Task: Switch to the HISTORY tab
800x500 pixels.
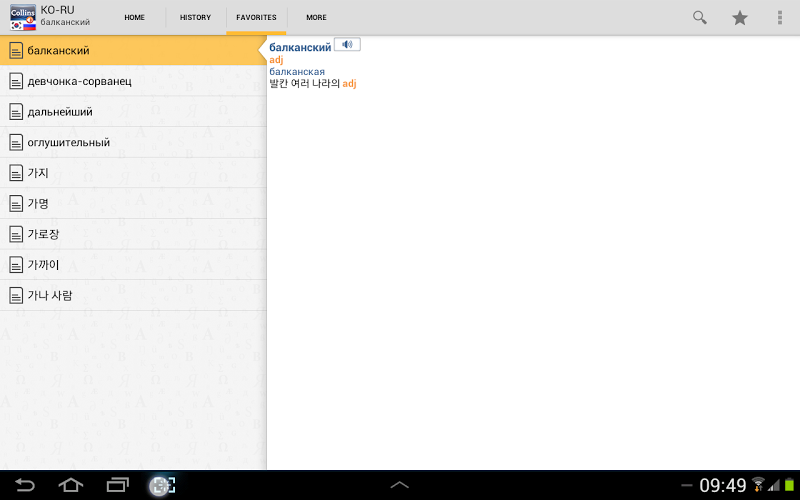Action: [195, 17]
